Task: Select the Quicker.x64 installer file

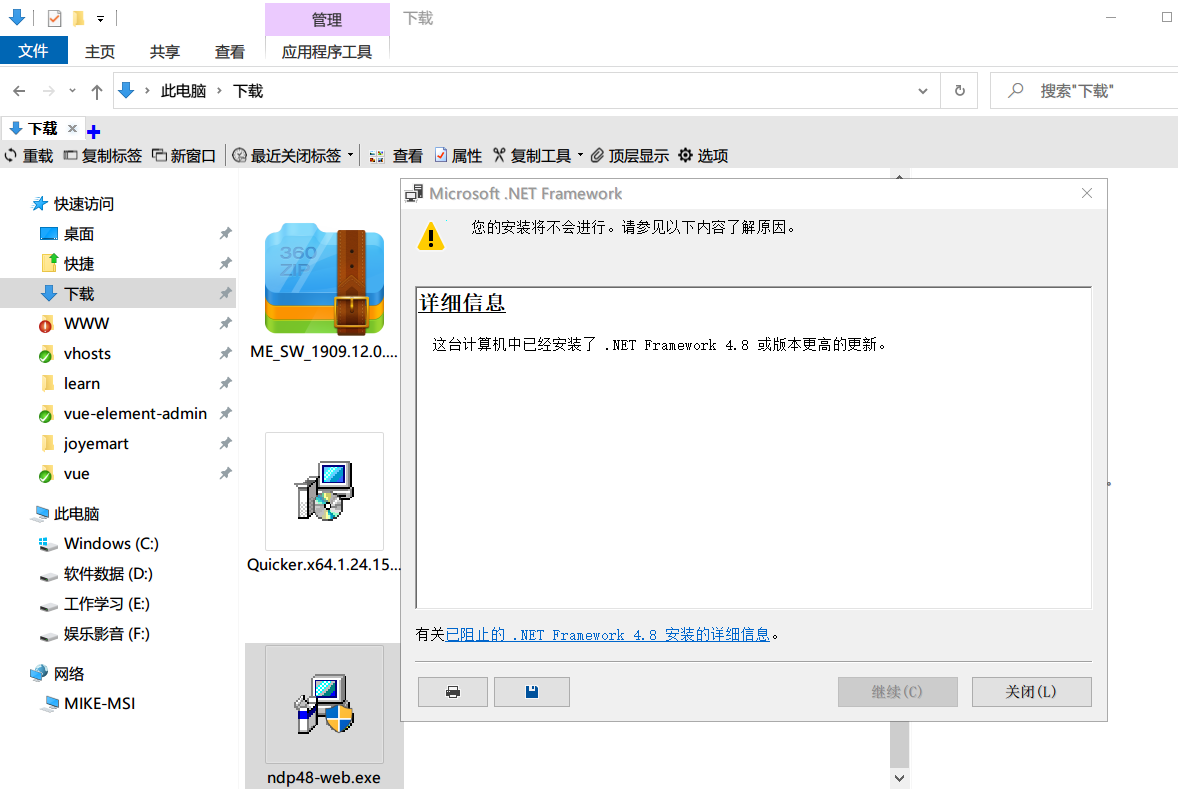Action: click(325, 503)
